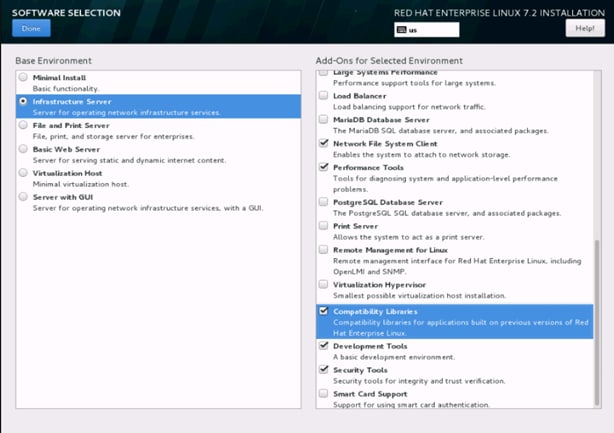The image size is (614, 433).
Task: Enable Remote Management for Linux checkbox
Action: coord(323,249)
